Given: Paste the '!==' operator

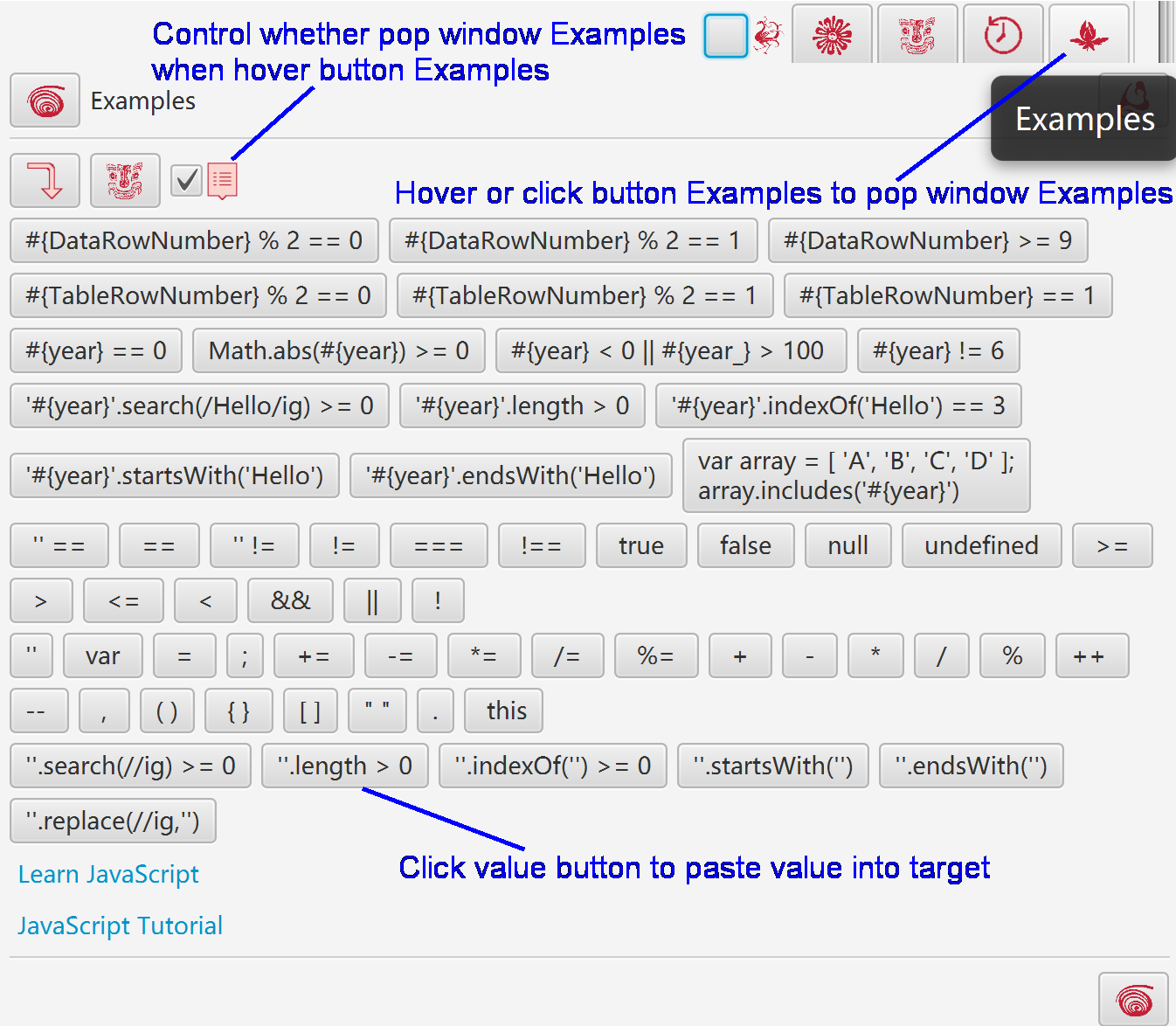Looking at the screenshot, I should click(542, 545).
